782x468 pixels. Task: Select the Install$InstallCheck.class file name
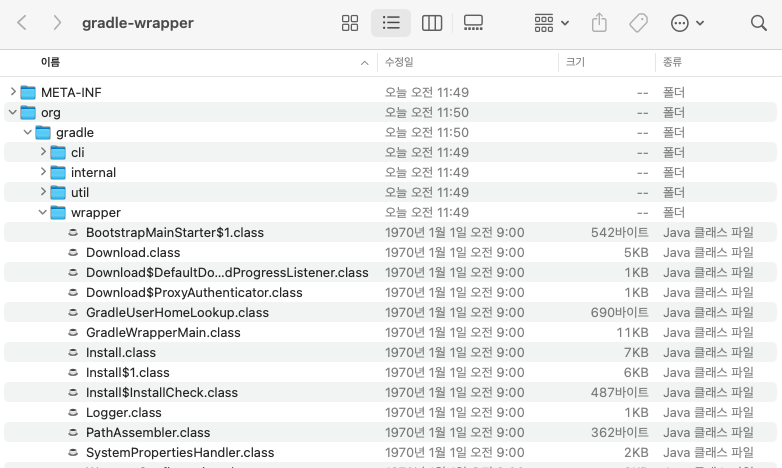pos(162,392)
